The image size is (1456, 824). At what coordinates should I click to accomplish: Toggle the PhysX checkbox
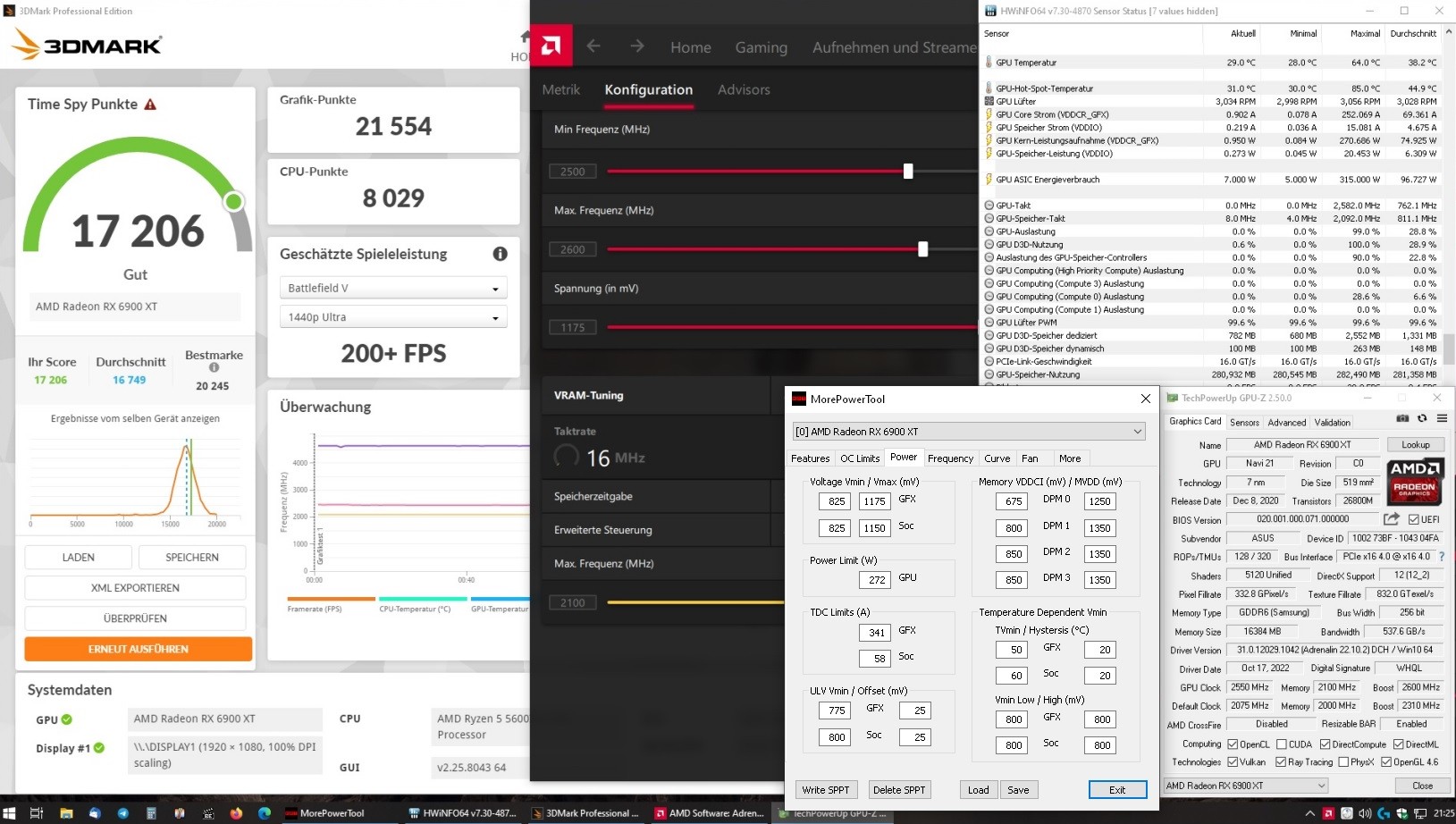coord(1343,762)
